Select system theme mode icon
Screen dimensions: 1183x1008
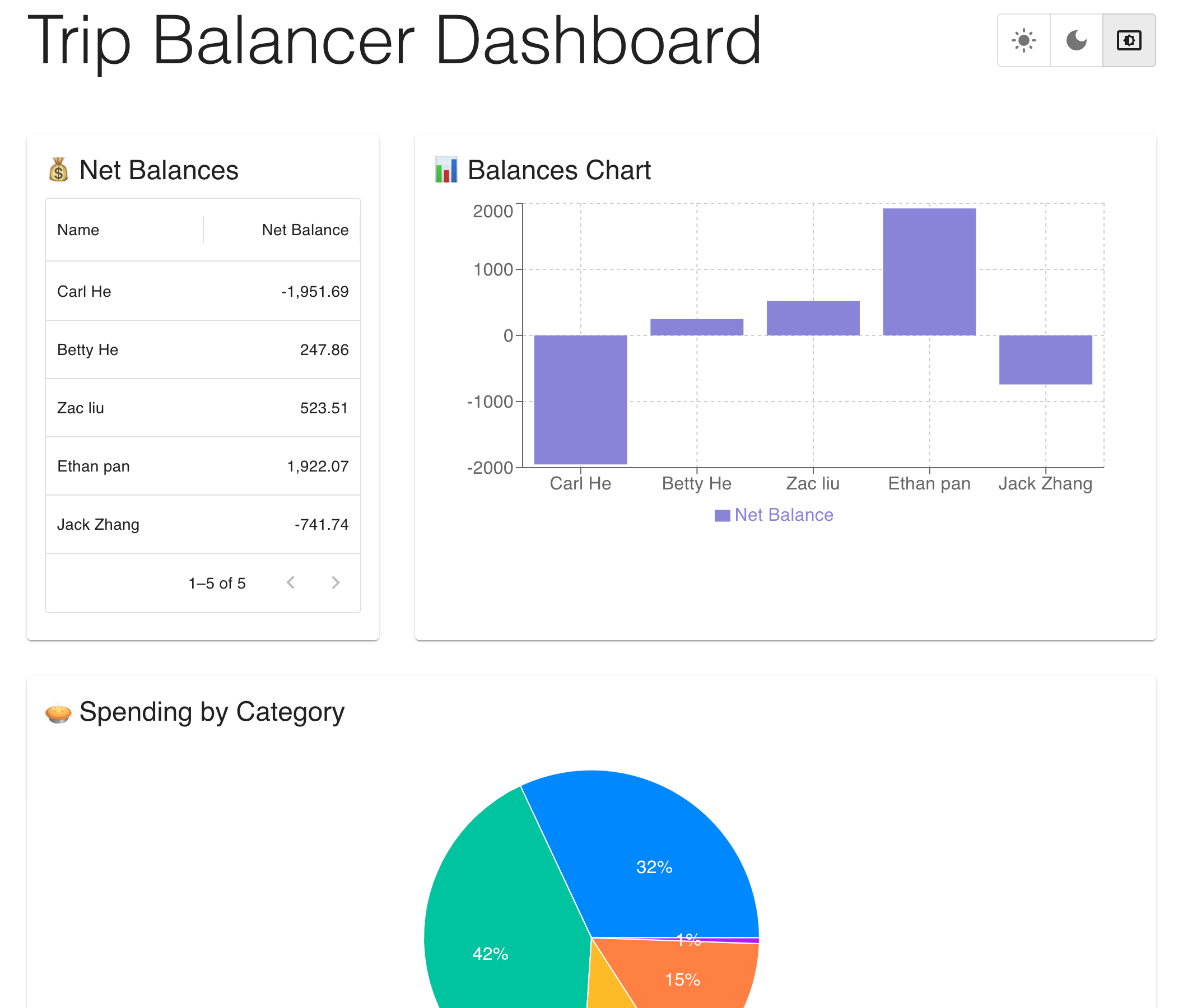click(x=1129, y=40)
